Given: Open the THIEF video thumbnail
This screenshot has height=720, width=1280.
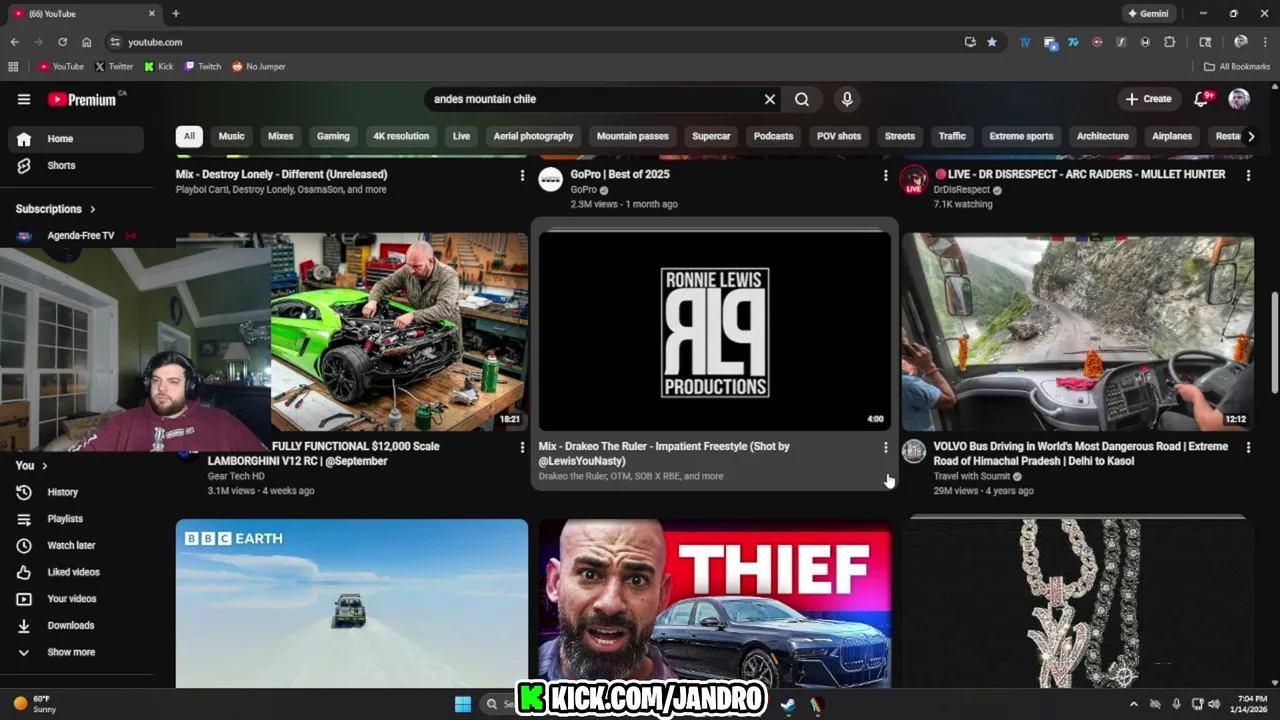Looking at the screenshot, I should (715, 603).
